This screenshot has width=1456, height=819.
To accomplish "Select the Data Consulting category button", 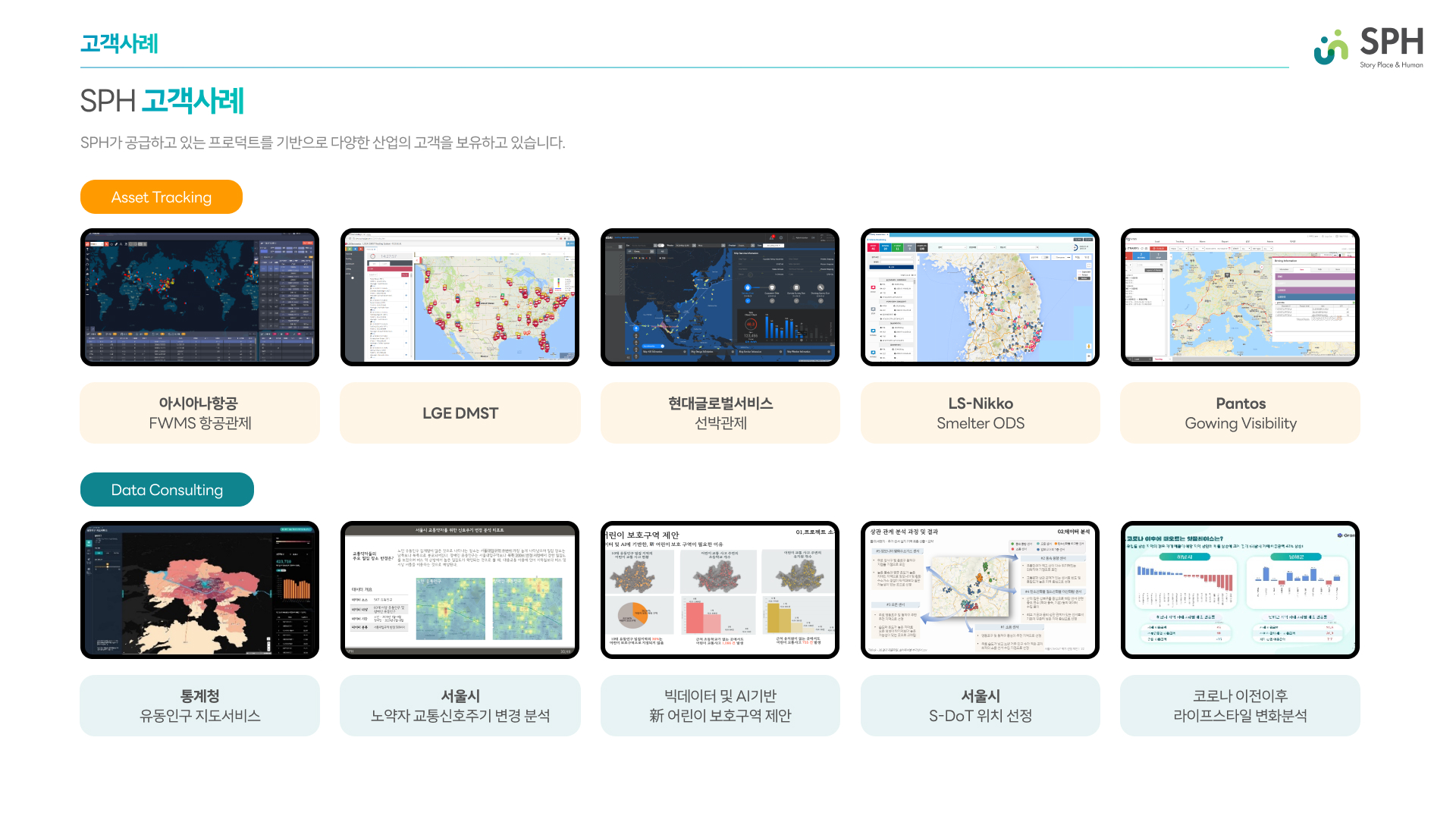I will pyautogui.click(x=167, y=490).
